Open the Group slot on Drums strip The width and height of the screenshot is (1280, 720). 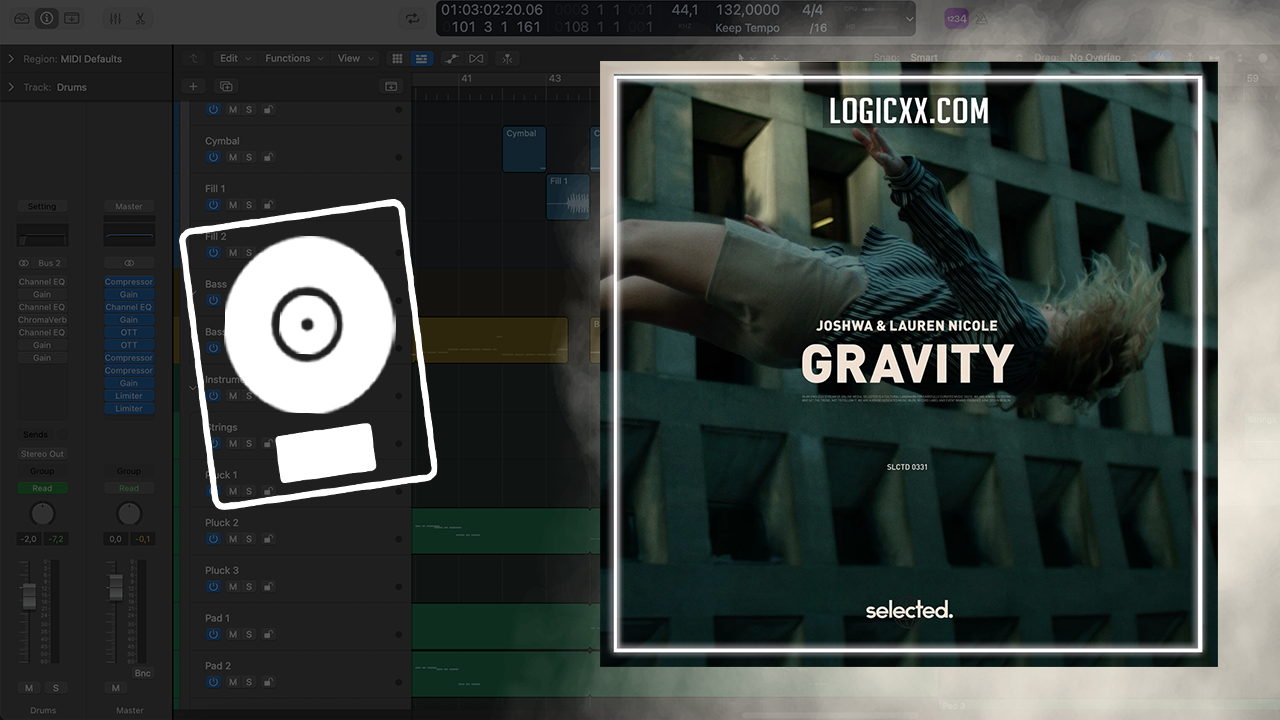click(42, 471)
